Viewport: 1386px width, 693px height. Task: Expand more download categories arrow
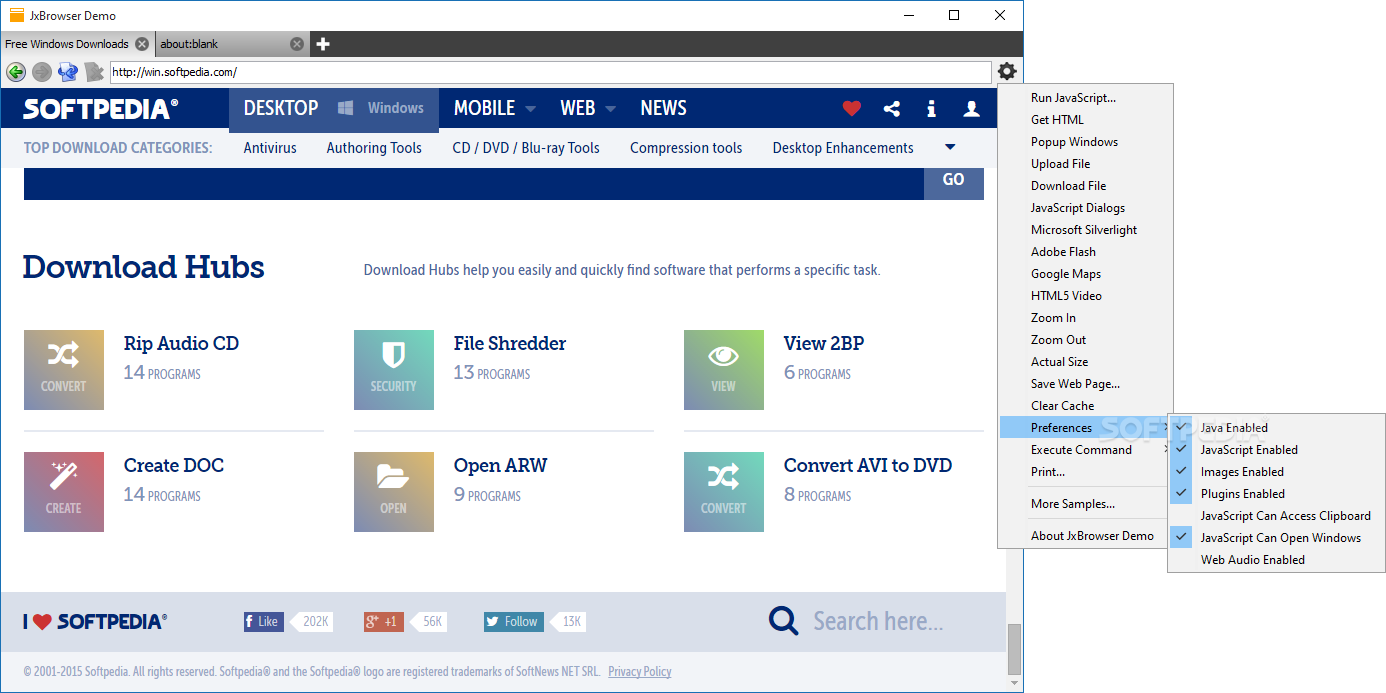950,147
